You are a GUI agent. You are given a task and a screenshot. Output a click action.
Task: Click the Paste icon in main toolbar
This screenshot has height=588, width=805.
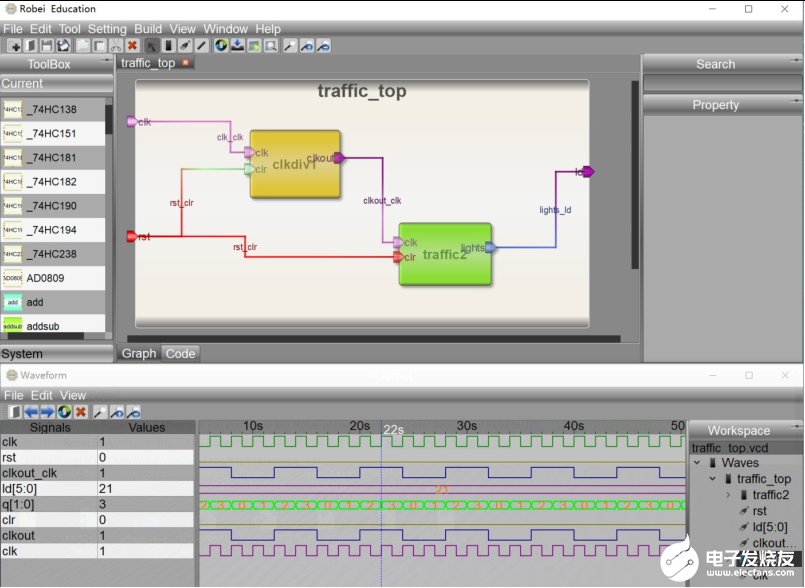pos(99,46)
